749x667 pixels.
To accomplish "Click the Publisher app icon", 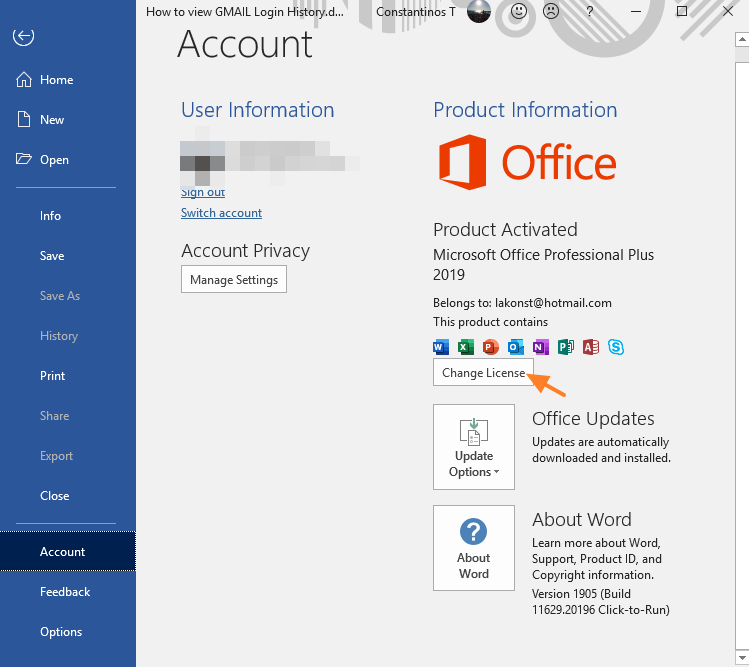I will (x=566, y=347).
